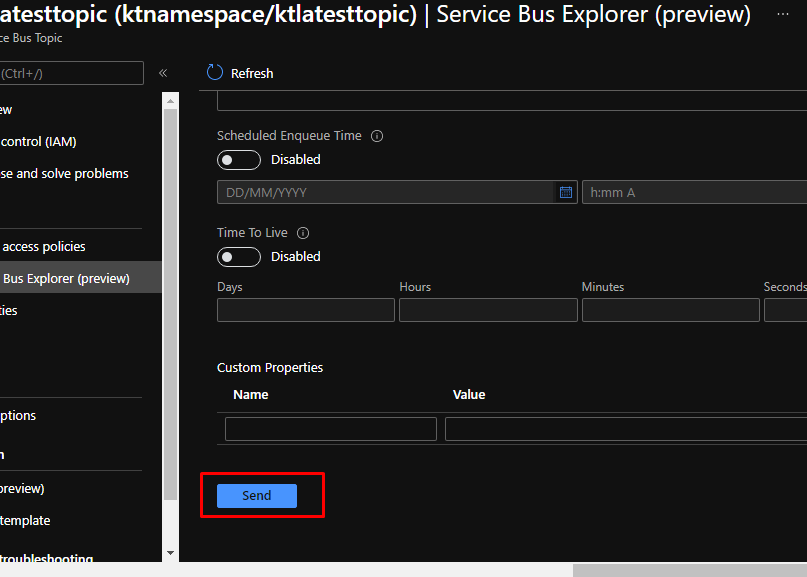
Task: Open the ellipsis menu beside the page title
Action: pyautogui.click(x=781, y=14)
